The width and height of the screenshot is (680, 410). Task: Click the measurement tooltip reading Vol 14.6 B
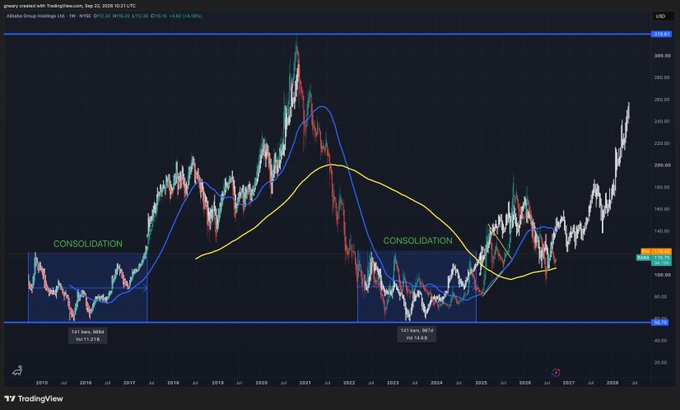(x=416, y=334)
